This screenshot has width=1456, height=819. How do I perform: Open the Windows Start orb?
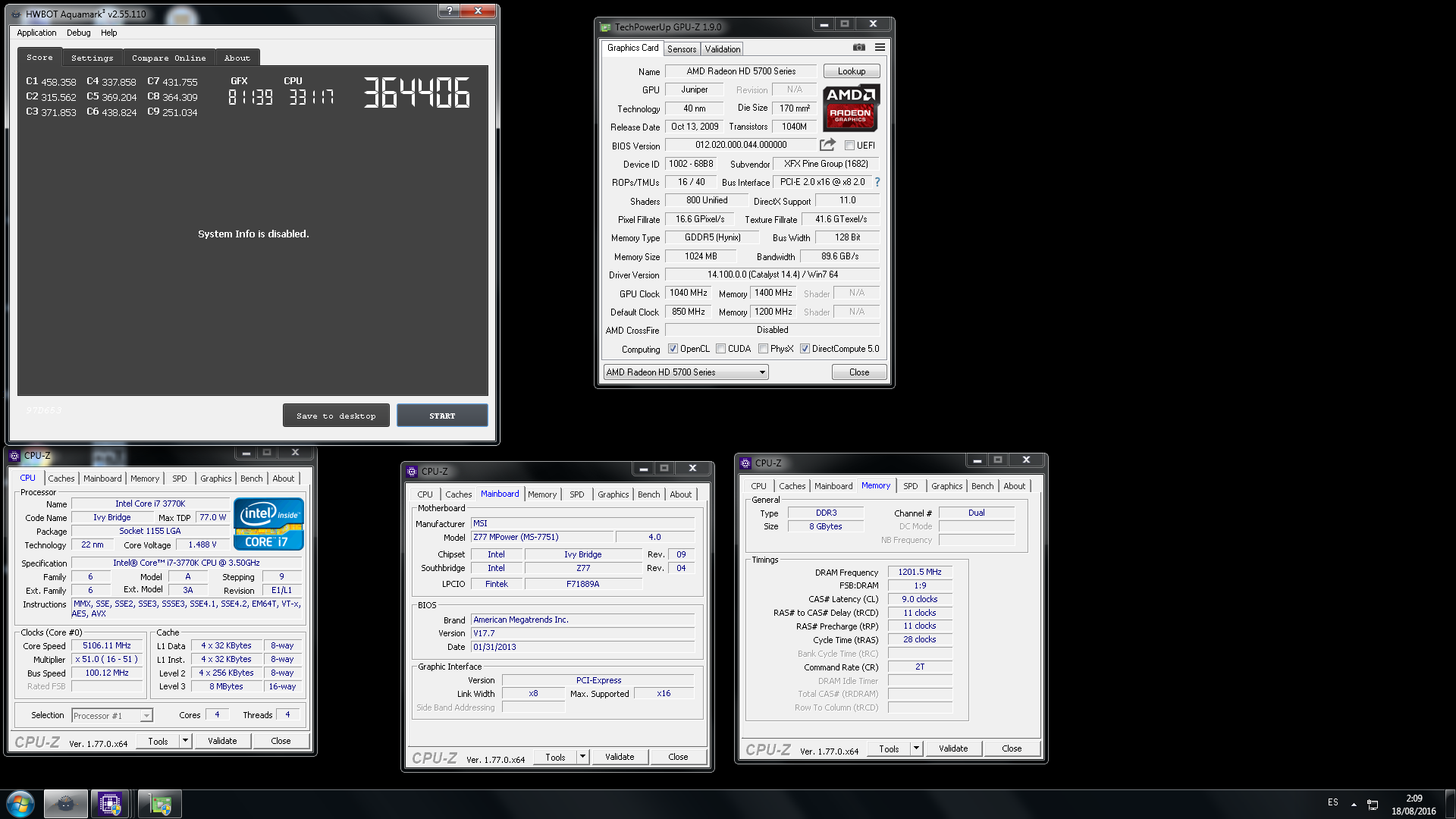tap(20, 804)
